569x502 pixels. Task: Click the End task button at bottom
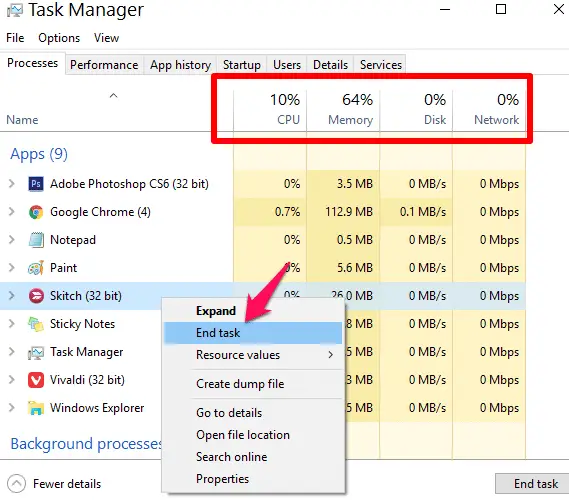click(x=532, y=483)
